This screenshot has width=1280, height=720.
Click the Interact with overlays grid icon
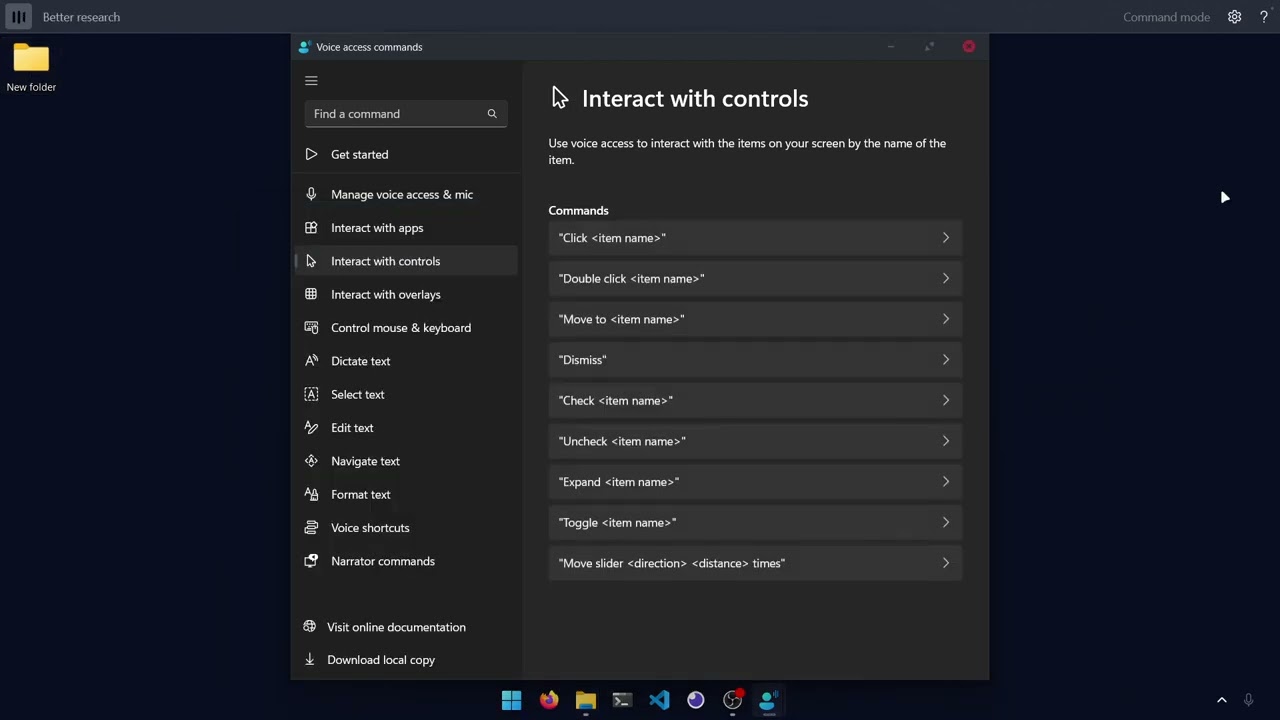pos(311,294)
